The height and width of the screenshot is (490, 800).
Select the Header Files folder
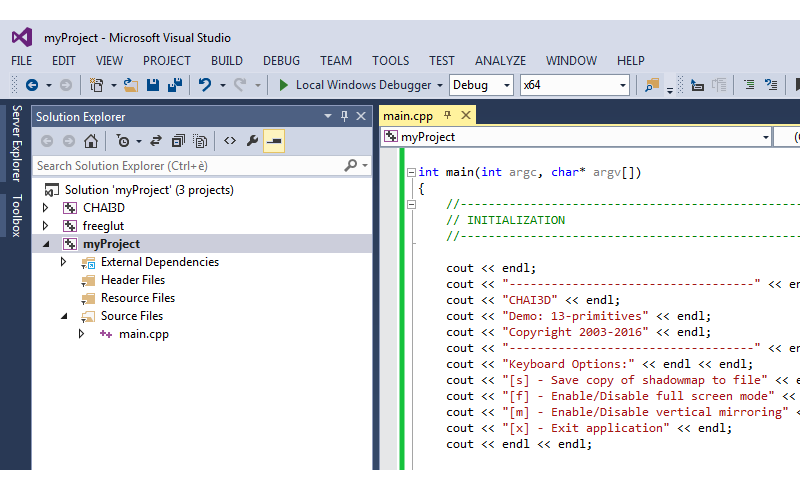click(x=133, y=280)
